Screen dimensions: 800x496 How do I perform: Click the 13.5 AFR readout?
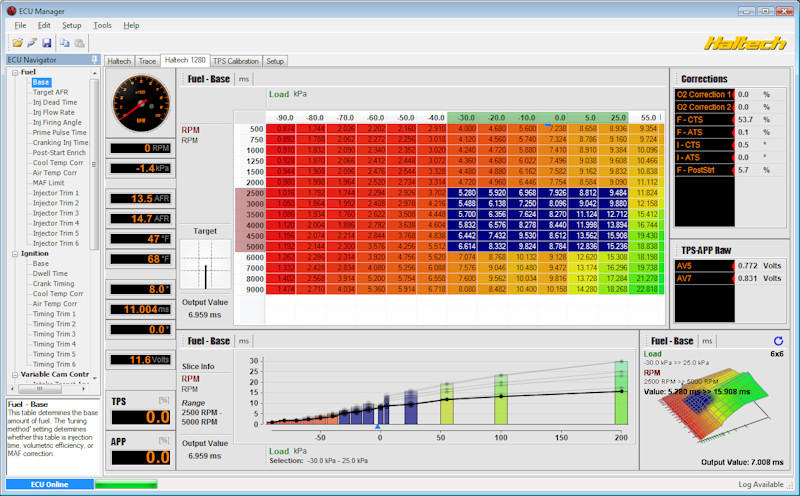pyautogui.click(x=141, y=199)
